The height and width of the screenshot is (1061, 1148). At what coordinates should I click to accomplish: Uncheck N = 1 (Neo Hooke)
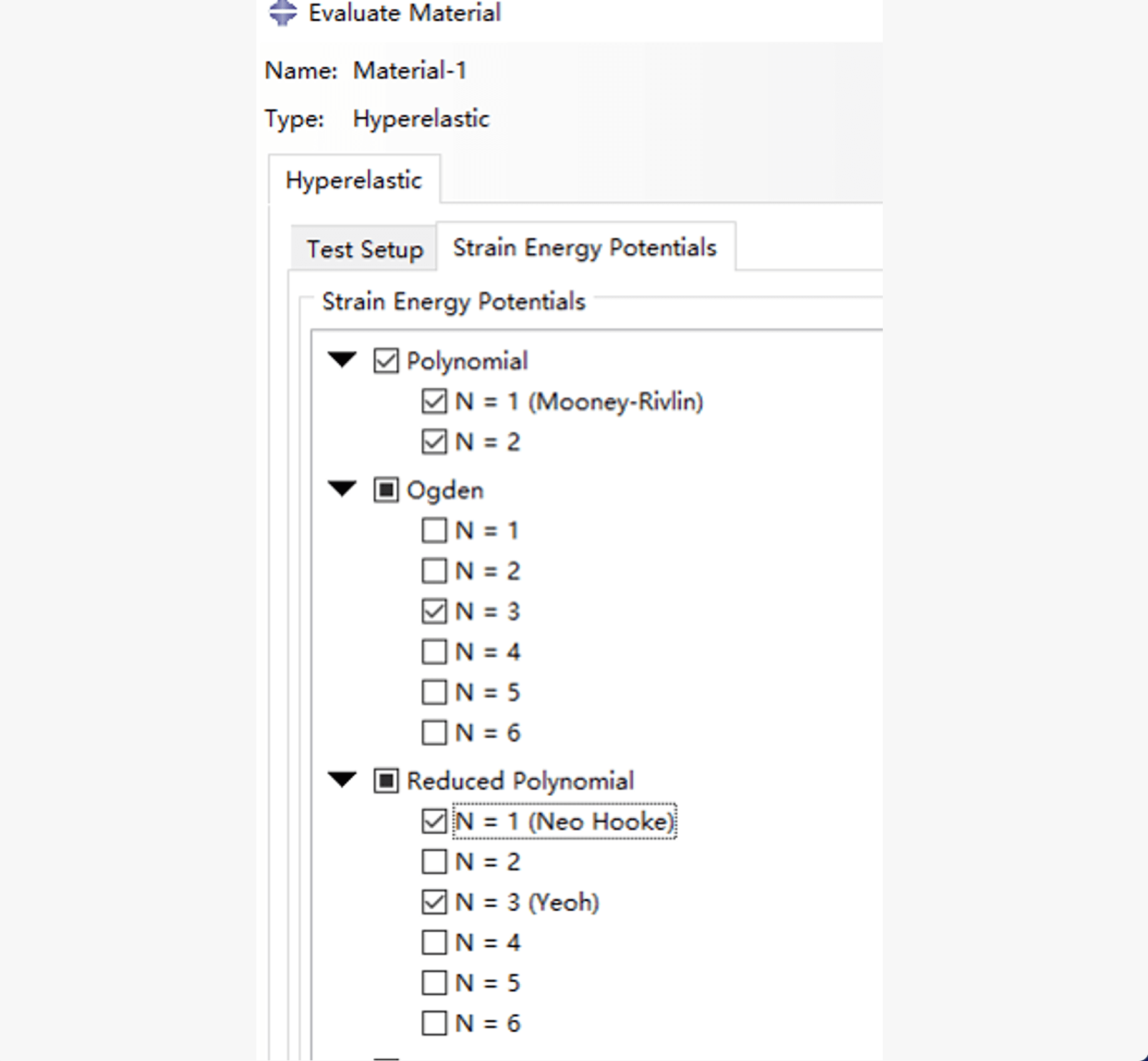tap(434, 821)
